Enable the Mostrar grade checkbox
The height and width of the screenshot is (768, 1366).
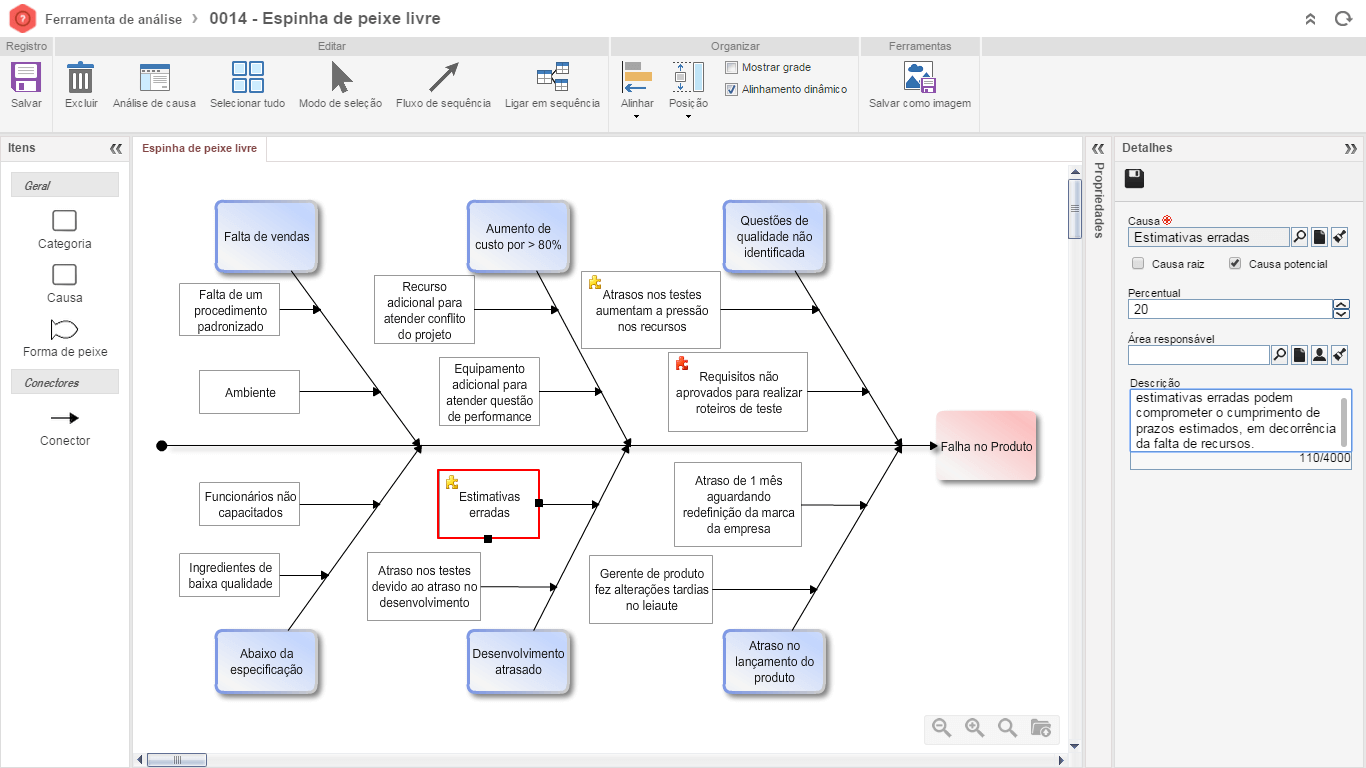(x=732, y=68)
